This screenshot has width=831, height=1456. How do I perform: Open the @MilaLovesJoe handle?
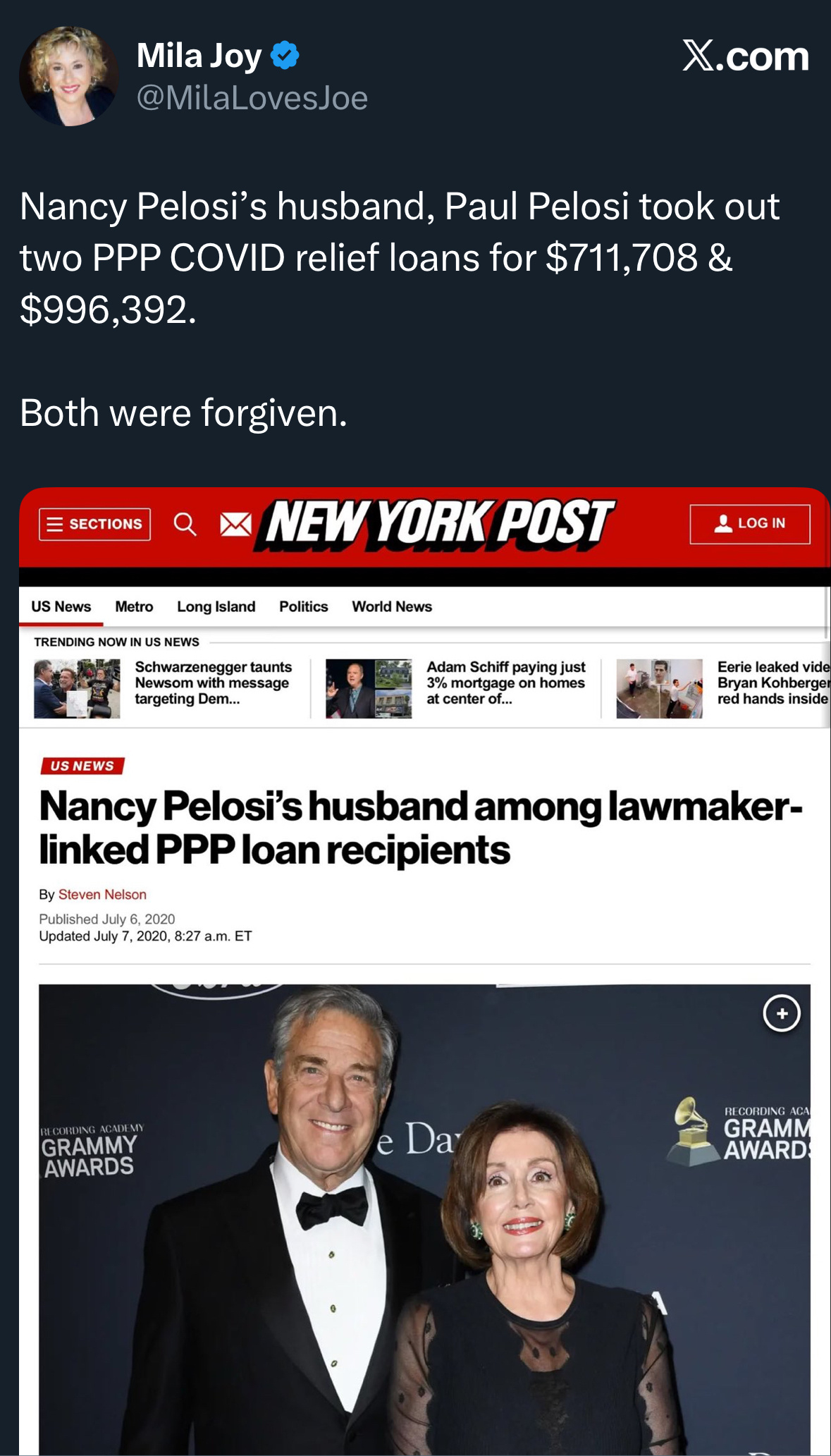pos(252,98)
